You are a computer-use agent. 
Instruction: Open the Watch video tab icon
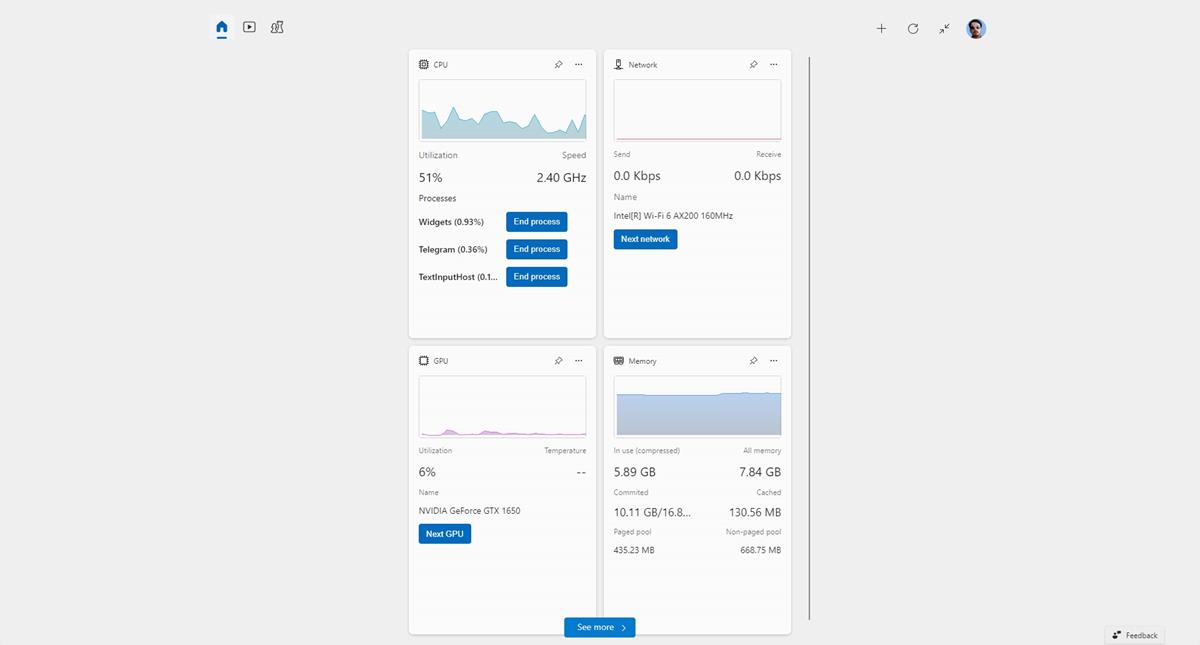point(249,28)
